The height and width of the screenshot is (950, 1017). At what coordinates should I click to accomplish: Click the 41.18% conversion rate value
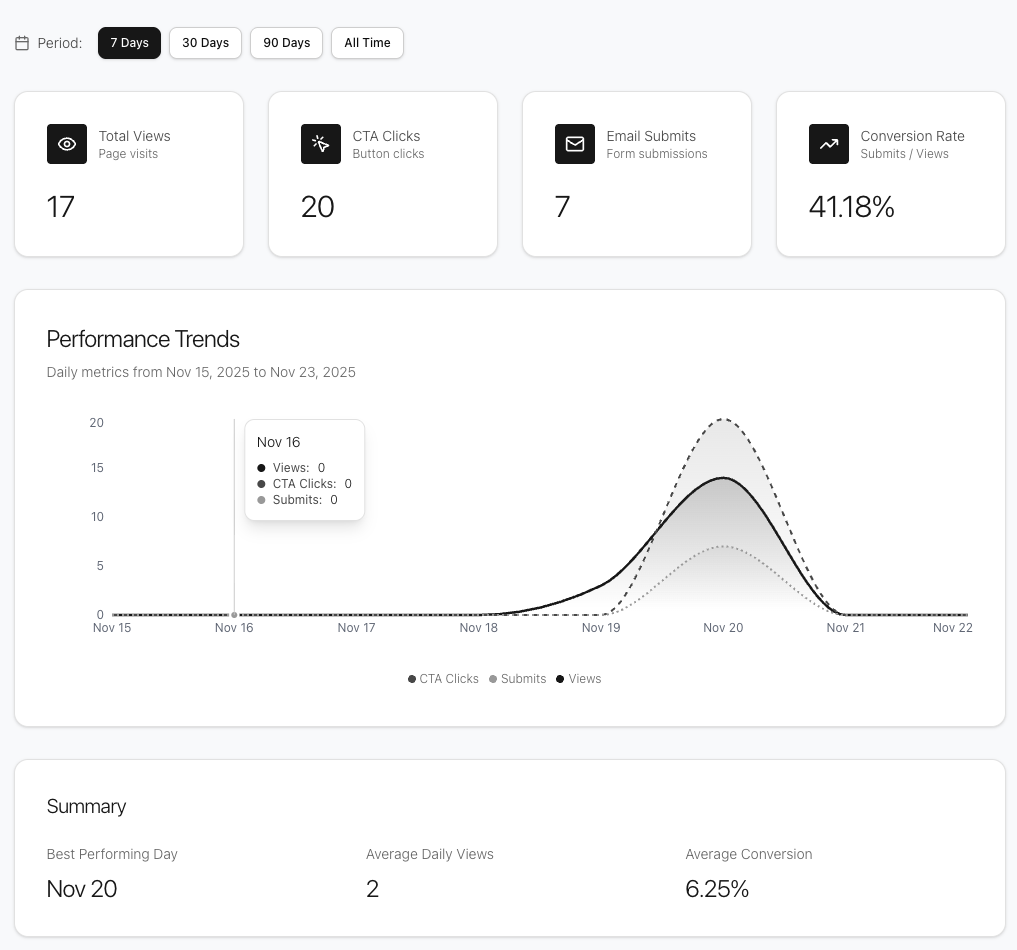851,207
